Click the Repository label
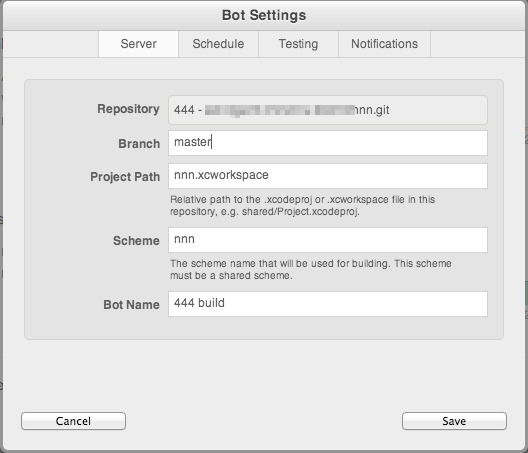Viewport: 528px width, 453px height. pos(128,109)
